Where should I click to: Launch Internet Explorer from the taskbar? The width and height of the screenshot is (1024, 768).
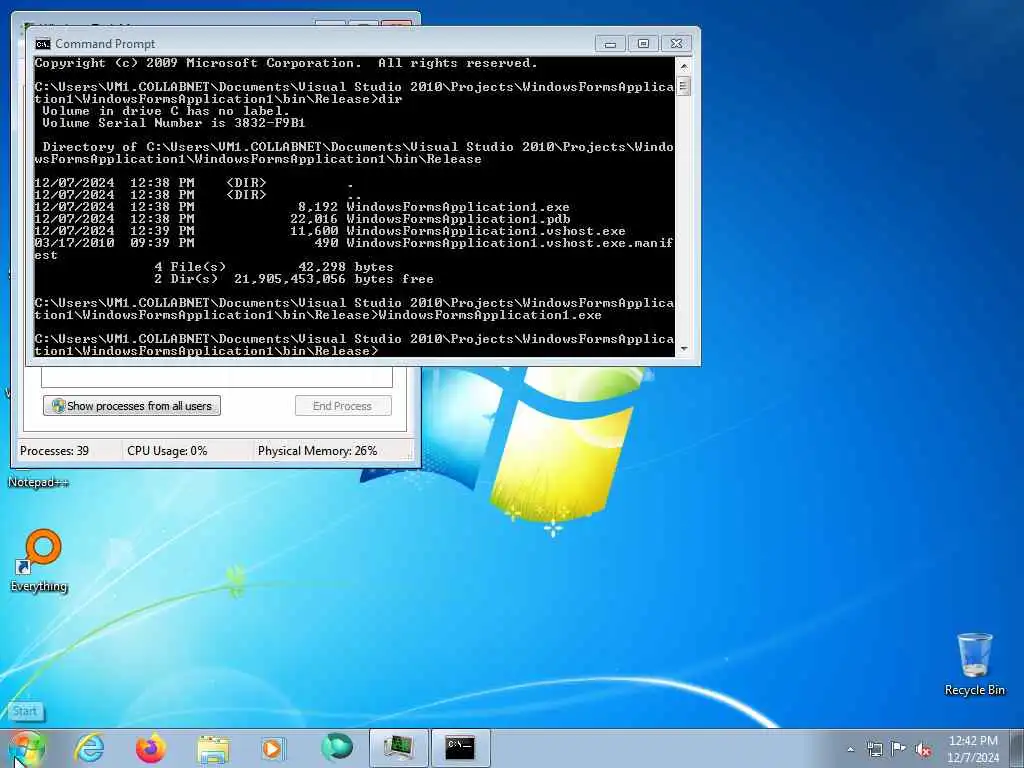(x=89, y=748)
